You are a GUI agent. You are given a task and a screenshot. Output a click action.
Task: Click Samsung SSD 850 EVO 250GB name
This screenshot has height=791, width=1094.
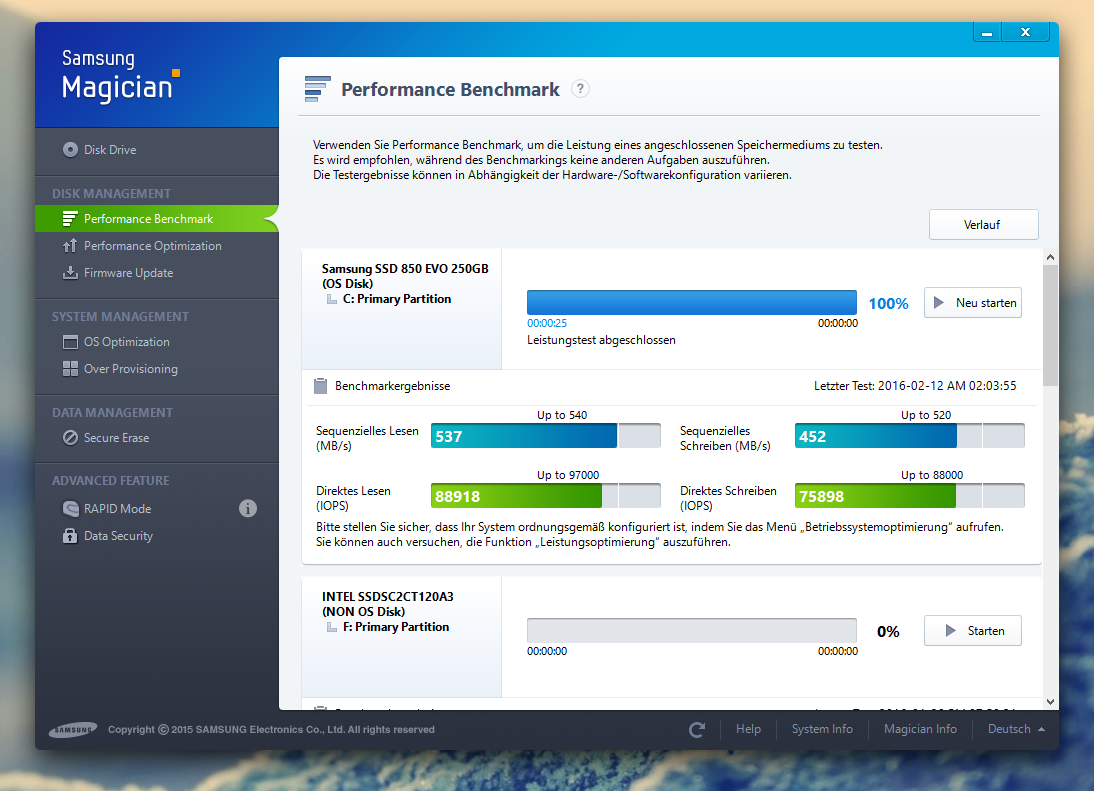coord(405,269)
